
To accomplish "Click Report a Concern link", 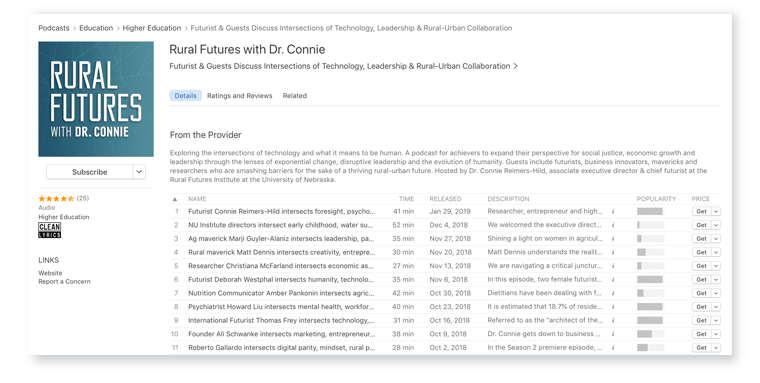I will (64, 281).
